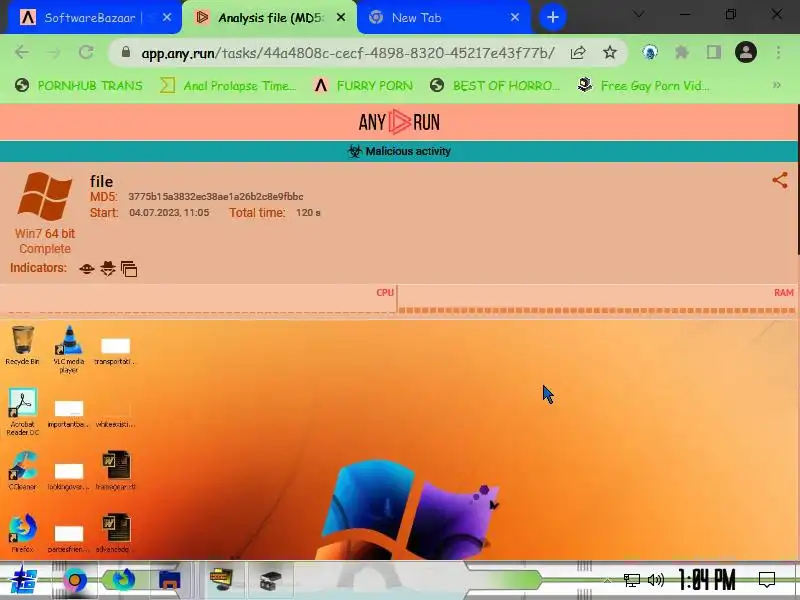
Task: Select the Word document above advancedcl...
Action: pos(115,470)
